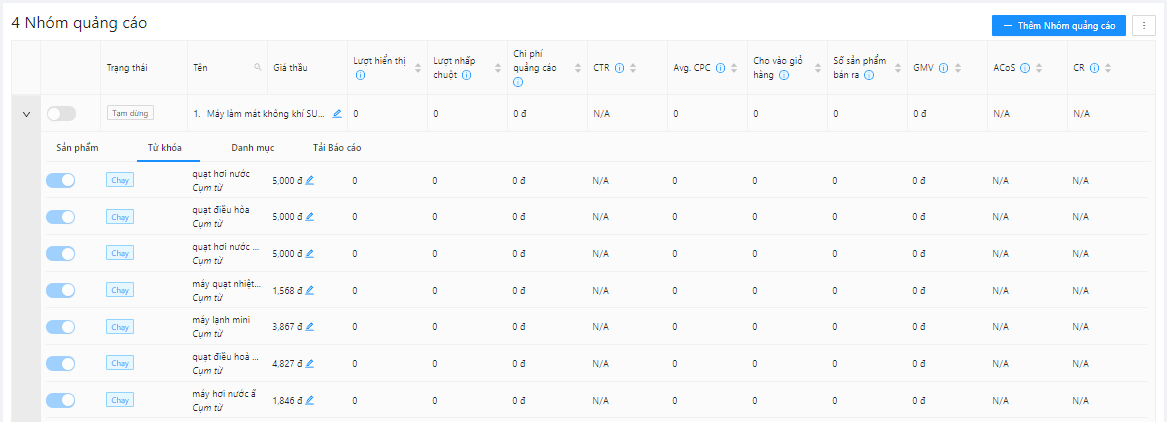The height and width of the screenshot is (422, 1167).
Task: Edit the 1,568 đ bid amount
Action: coord(310,290)
